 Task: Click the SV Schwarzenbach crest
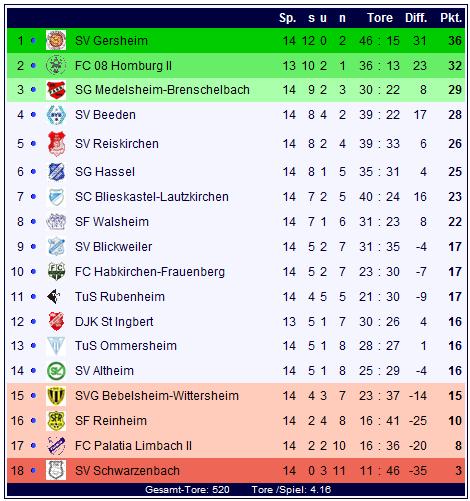click(x=56, y=470)
